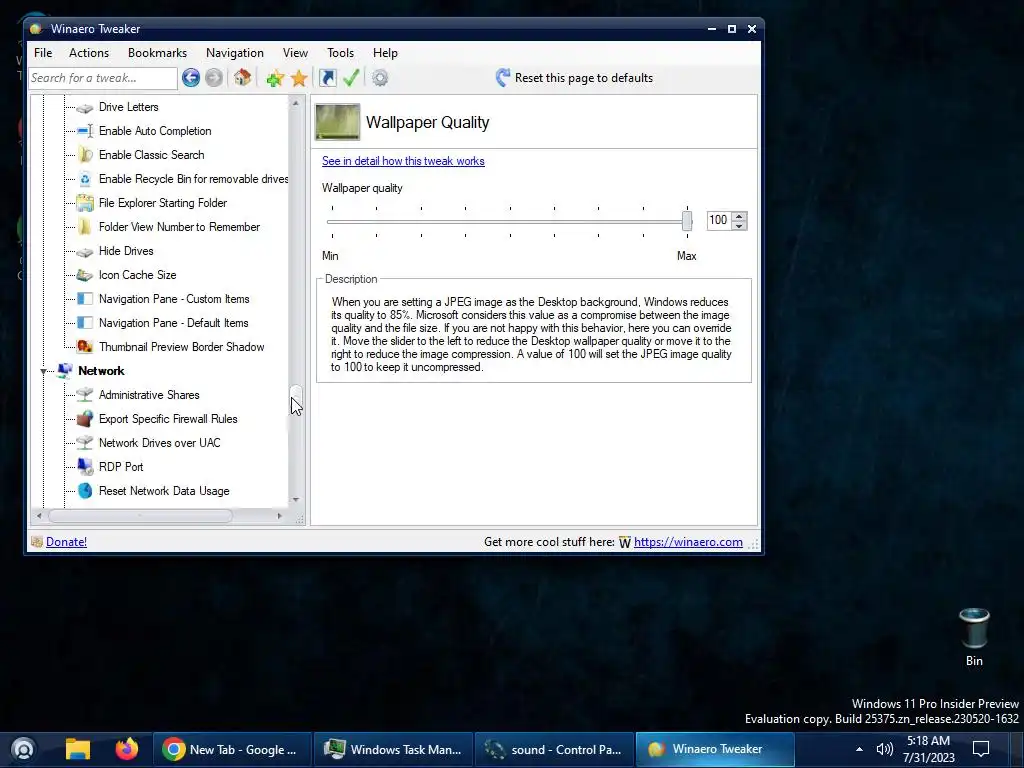Screen dimensions: 1024x768
Task: Click File Explorer Starting Folder icon
Action: 85,203
